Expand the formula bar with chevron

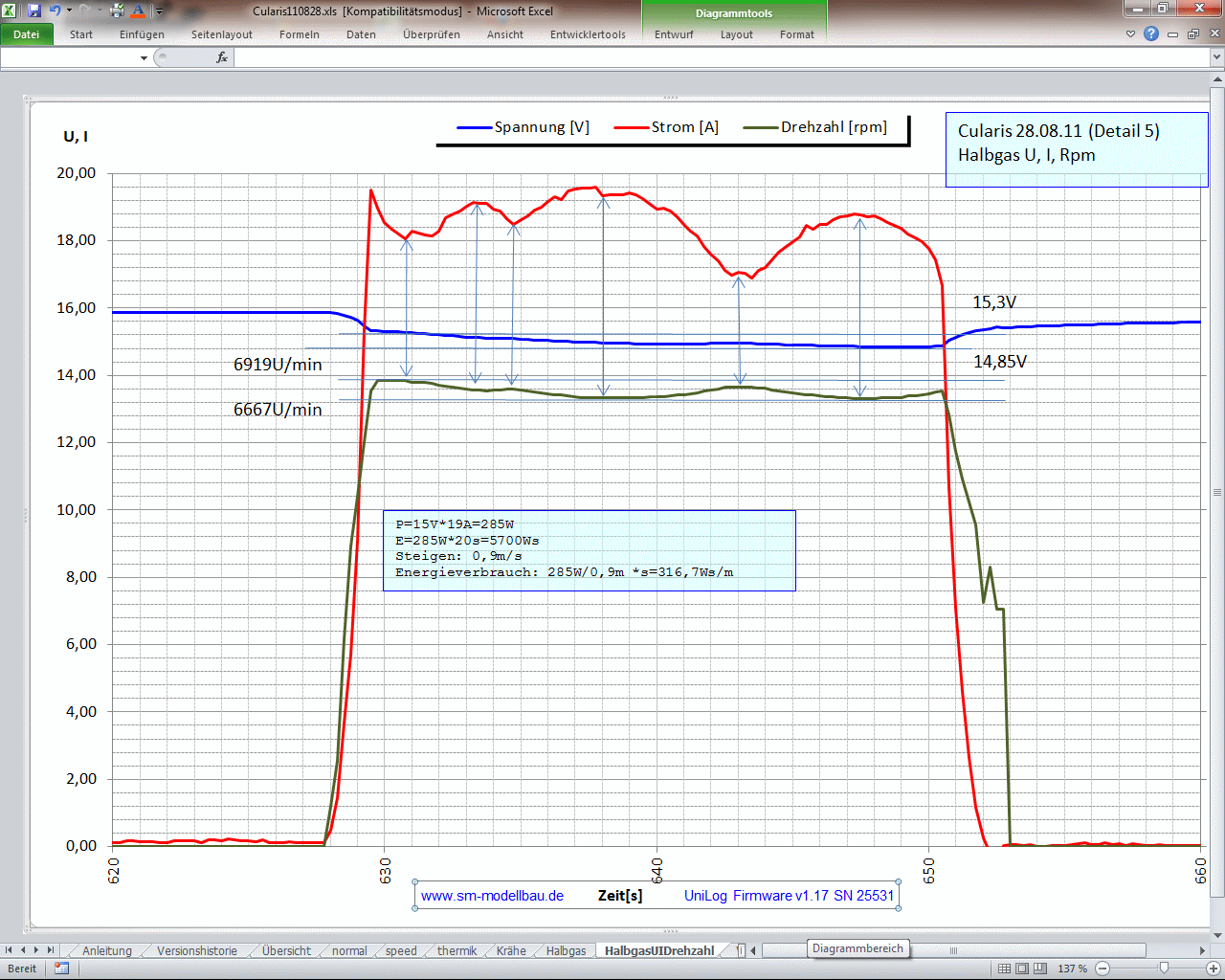[x=1216, y=57]
